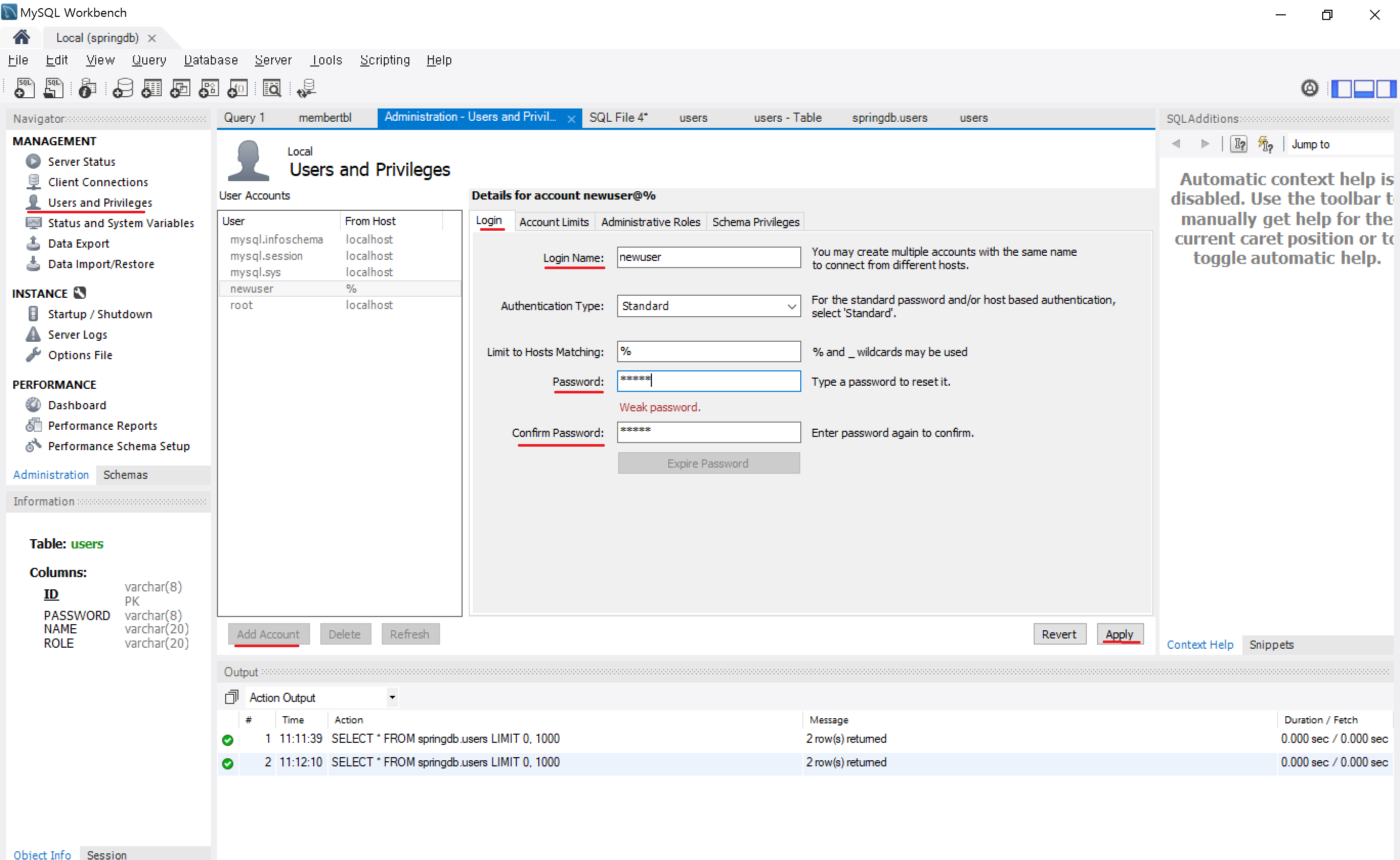
Task: Click search table data icon
Action: [272, 88]
